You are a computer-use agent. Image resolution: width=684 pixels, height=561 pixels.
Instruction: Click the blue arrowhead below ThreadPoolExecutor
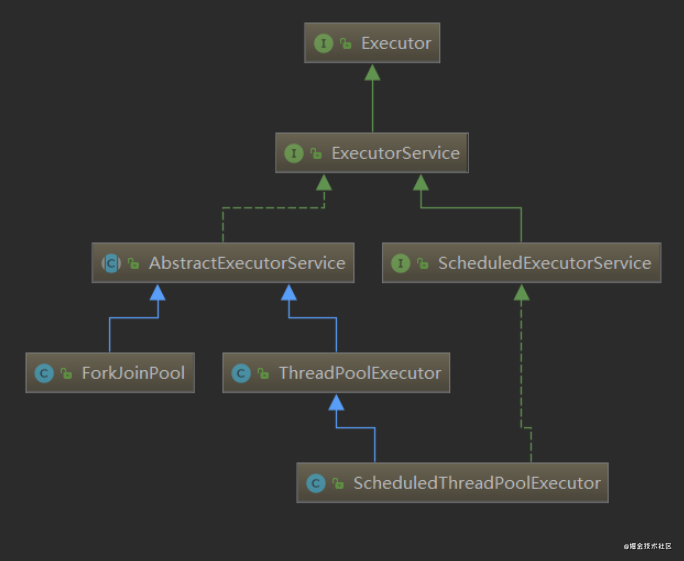(336, 402)
